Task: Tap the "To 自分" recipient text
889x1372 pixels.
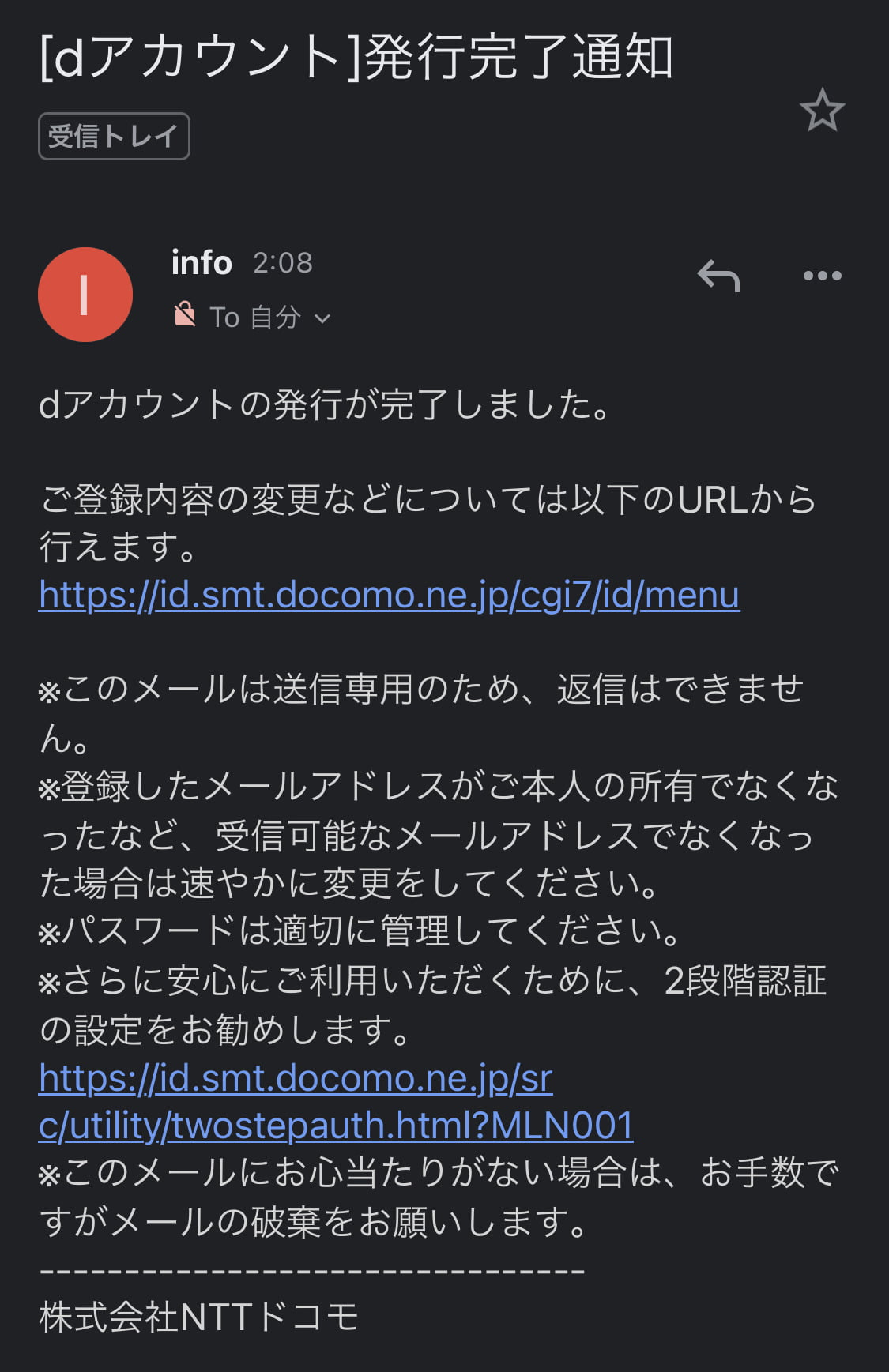Action: pyautogui.click(x=255, y=318)
